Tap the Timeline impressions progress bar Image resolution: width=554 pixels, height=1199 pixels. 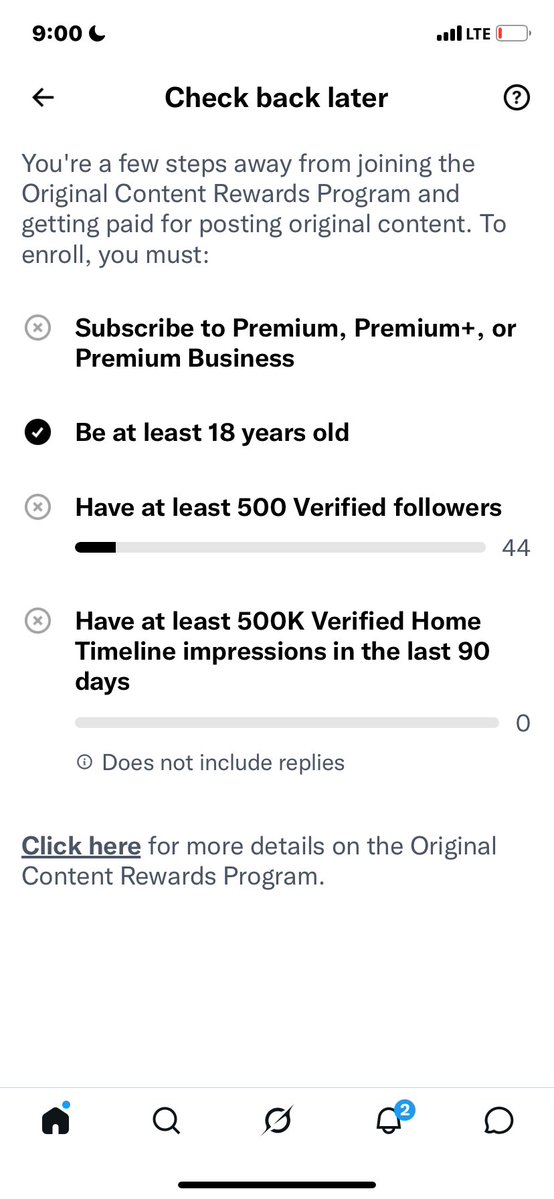point(287,723)
